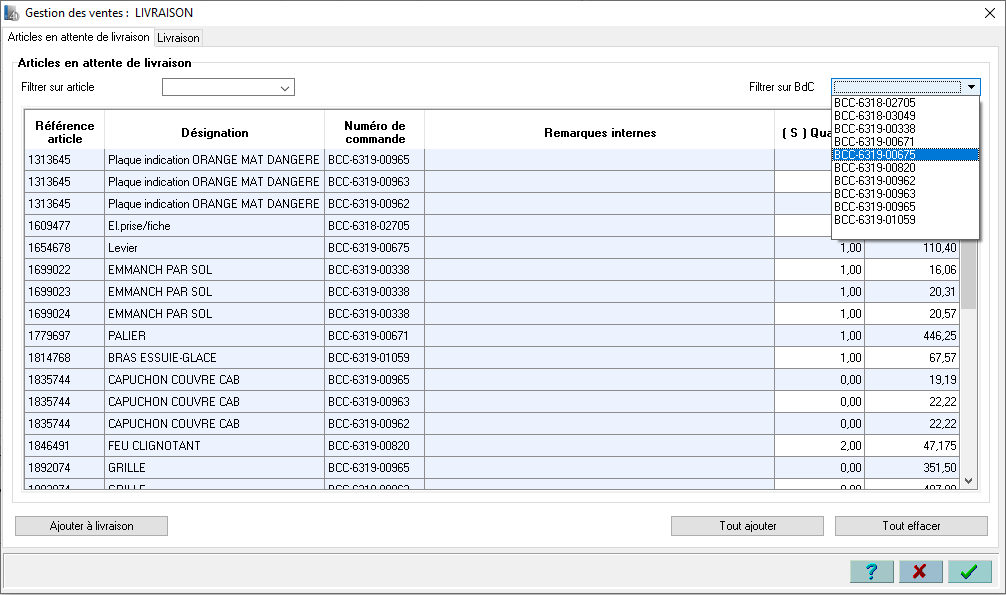Choose BCC-6319-00338 from BdC list

(x=905, y=128)
